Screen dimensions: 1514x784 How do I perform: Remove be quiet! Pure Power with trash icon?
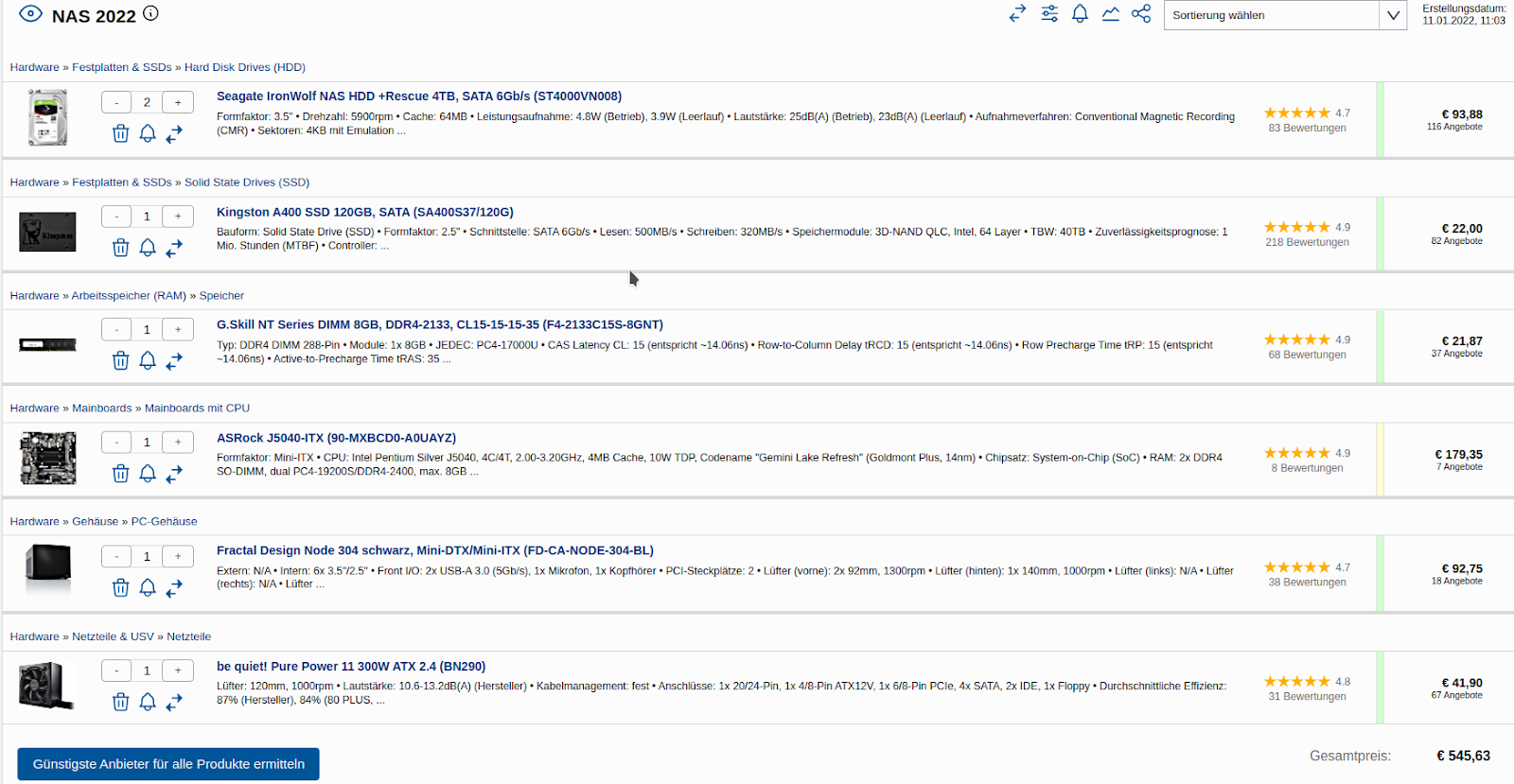[120, 702]
